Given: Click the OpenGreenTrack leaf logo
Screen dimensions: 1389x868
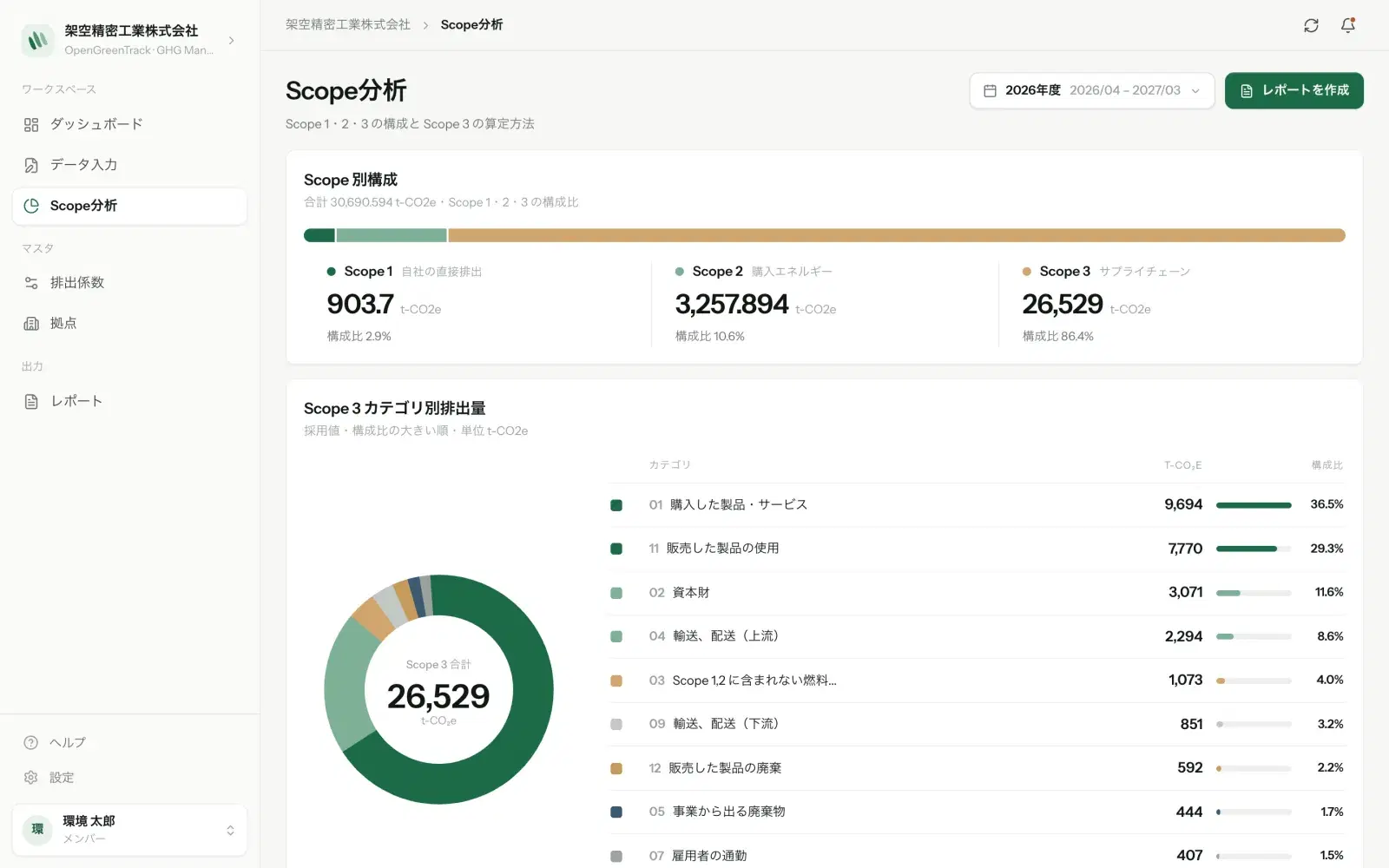Looking at the screenshot, I should 37,40.
